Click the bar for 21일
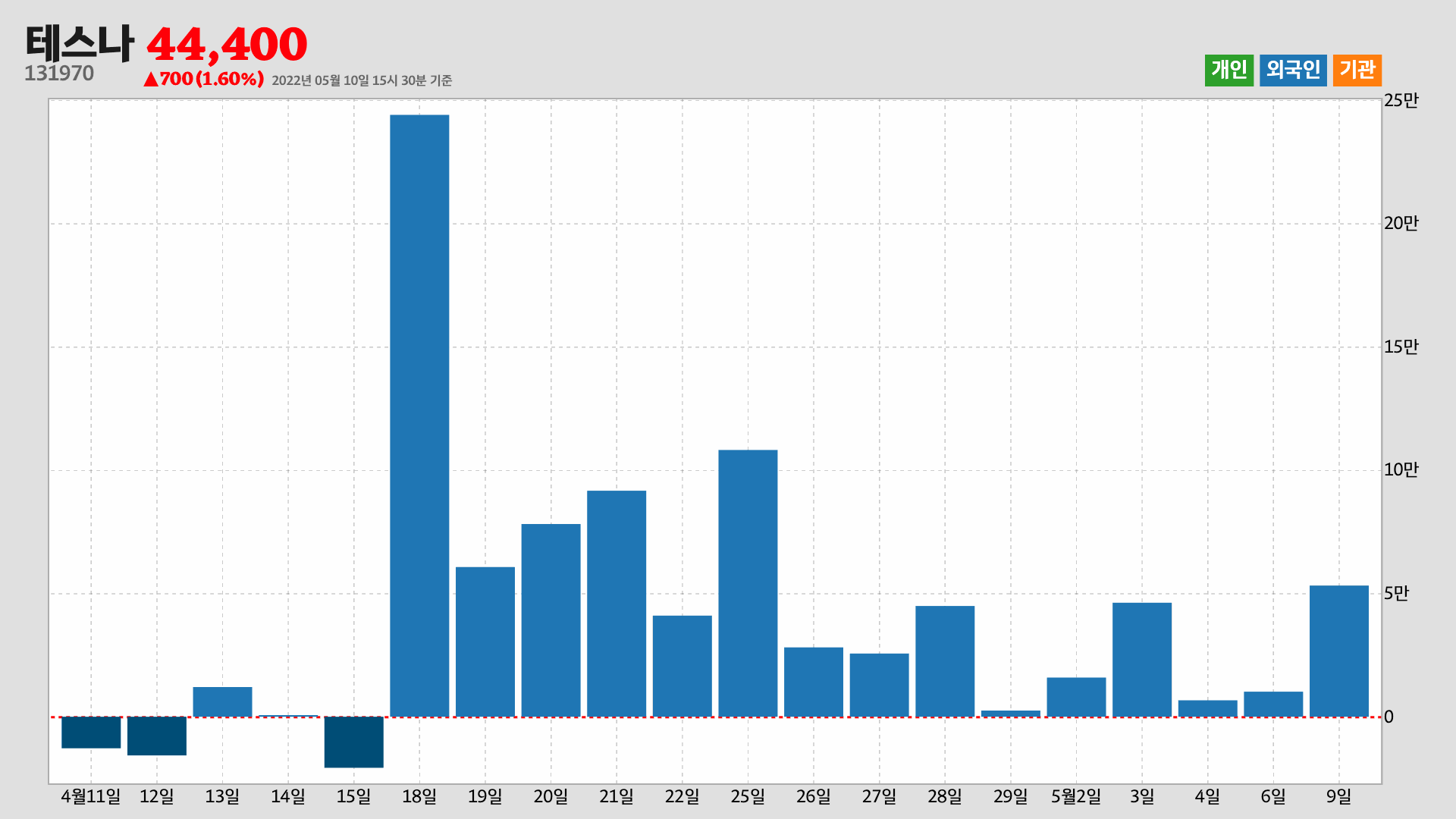 pos(617,604)
